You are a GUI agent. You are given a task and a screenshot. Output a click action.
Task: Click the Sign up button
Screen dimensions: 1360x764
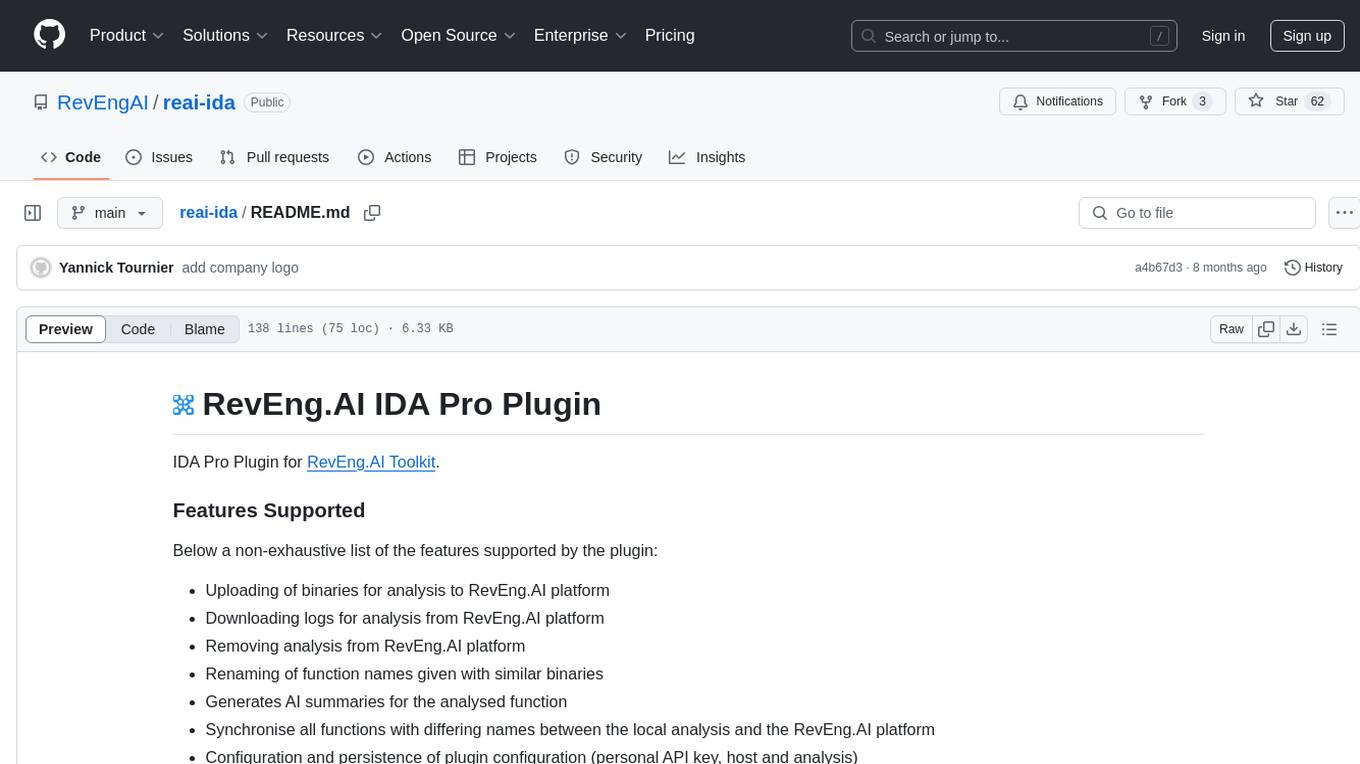[1307, 36]
